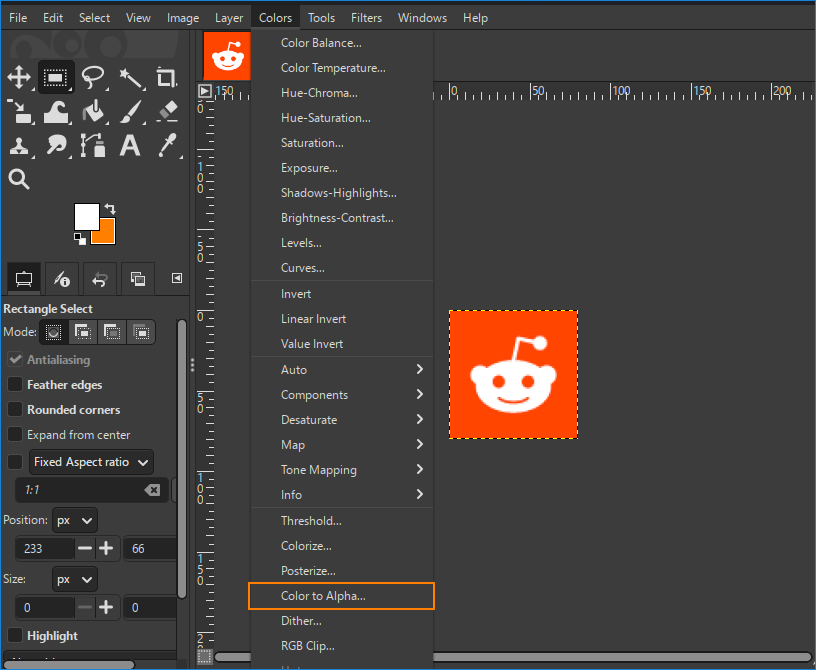Open the Fixed Aspect ratio dropdown
This screenshot has height=670, width=816.
point(91,462)
